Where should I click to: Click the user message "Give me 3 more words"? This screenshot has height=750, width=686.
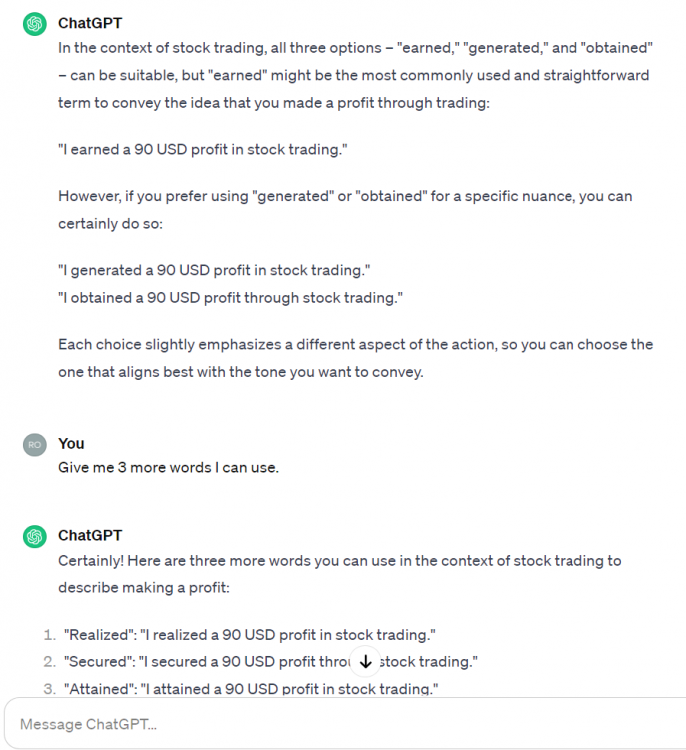click(168, 467)
